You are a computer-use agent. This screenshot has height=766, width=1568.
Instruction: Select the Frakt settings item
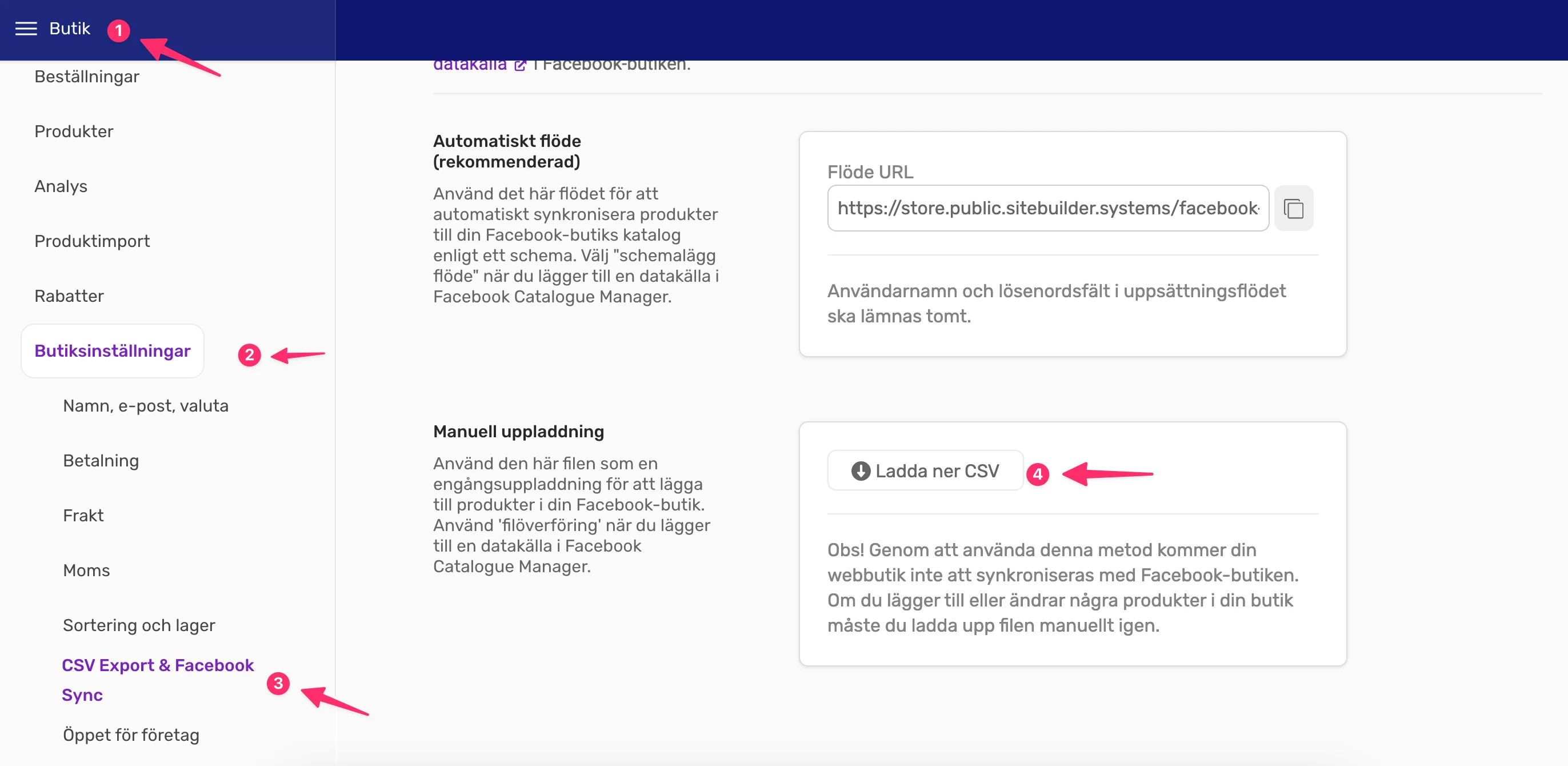[x=83, y=516]
